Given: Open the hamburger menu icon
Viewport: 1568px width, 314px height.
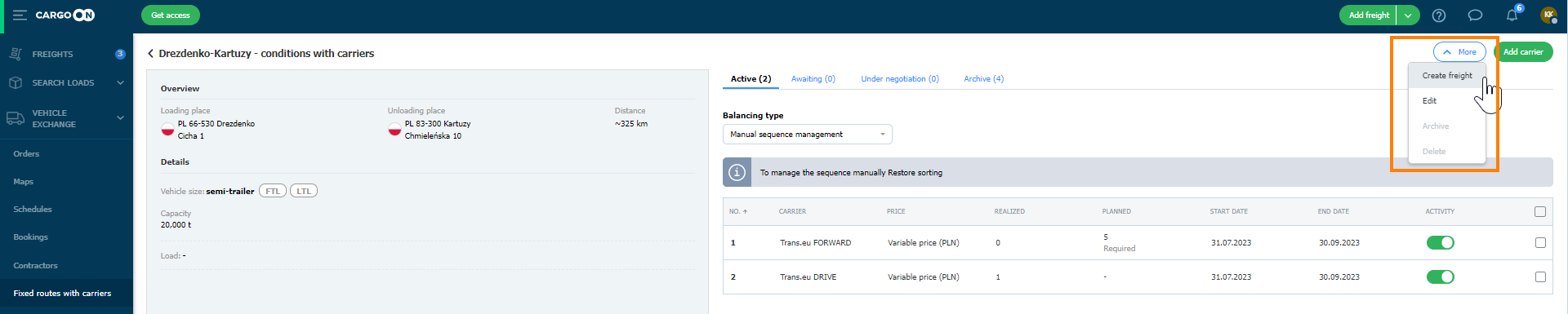Looking at the screenshot, I should (20, 15).
